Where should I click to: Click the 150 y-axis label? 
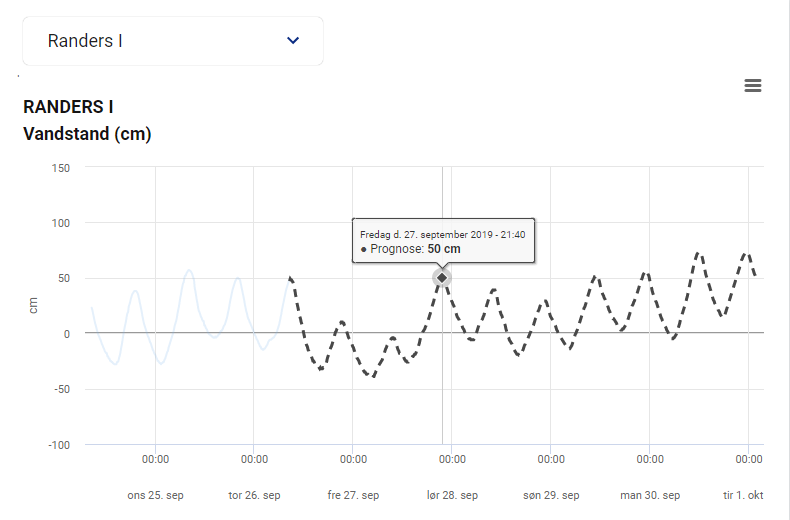60,167
